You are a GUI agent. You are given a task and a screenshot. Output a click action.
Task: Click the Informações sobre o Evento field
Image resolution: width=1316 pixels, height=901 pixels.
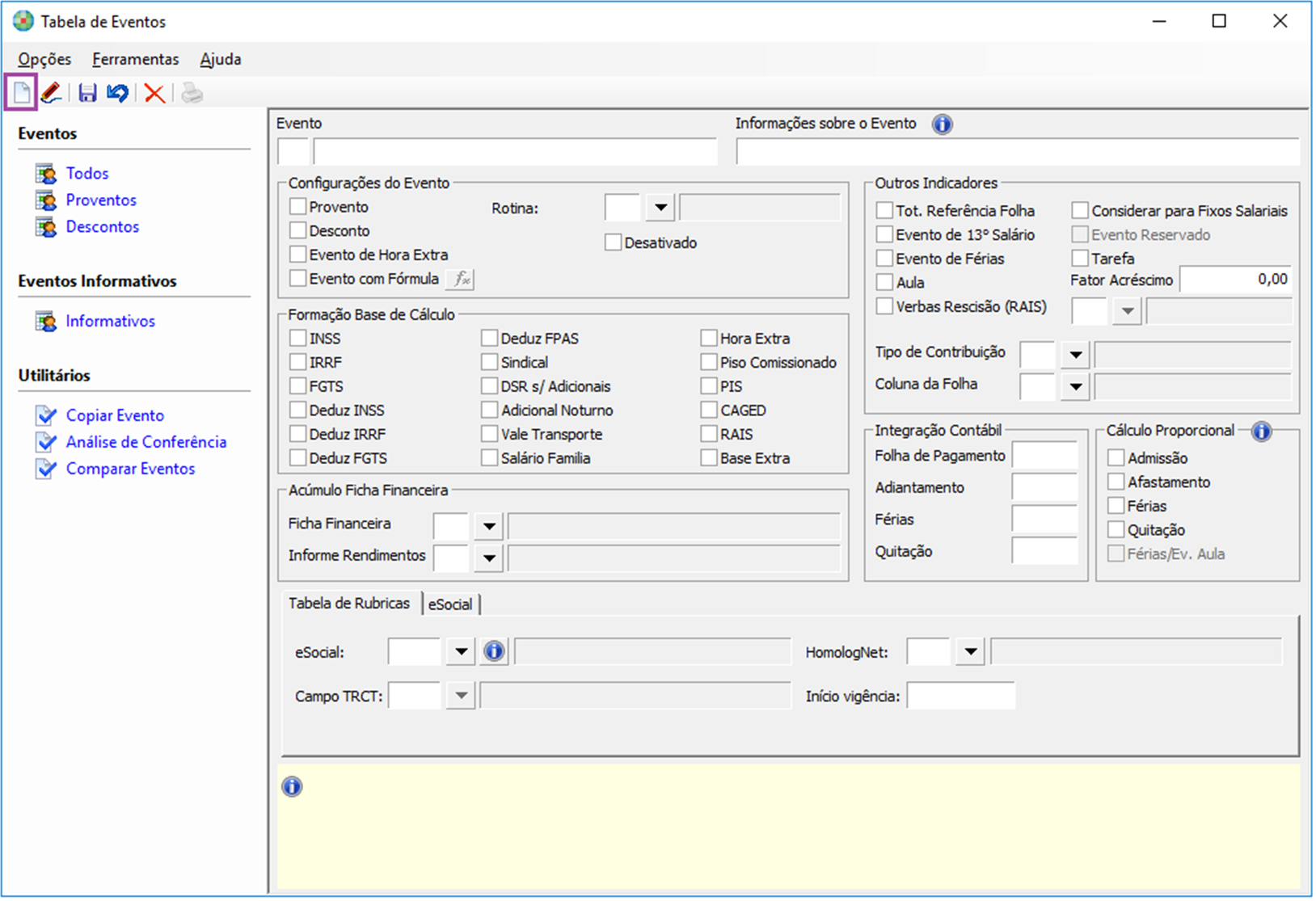pyautogui.click(x=1017, y=151)
